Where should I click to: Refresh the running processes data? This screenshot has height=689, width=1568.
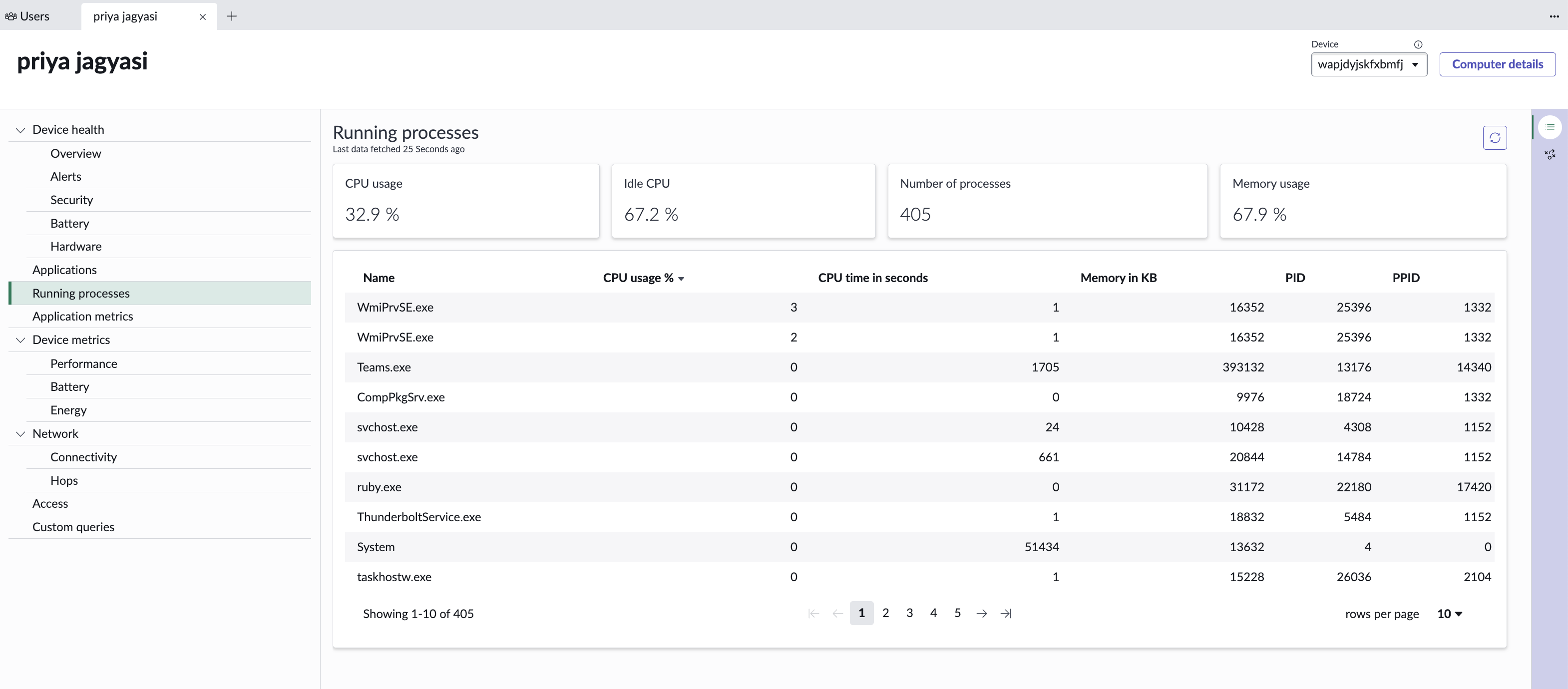click(x=1495, y=138)
